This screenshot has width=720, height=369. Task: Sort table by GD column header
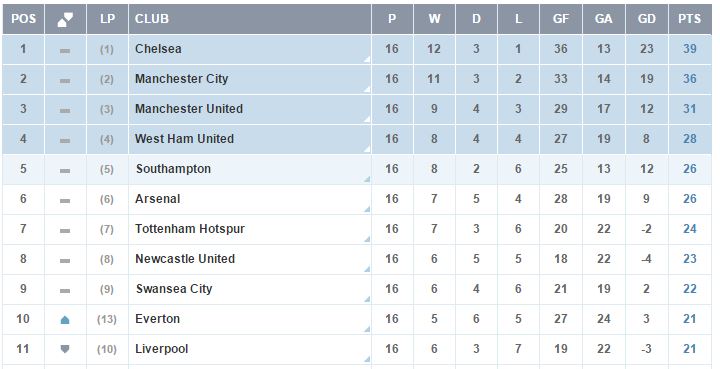647,19
